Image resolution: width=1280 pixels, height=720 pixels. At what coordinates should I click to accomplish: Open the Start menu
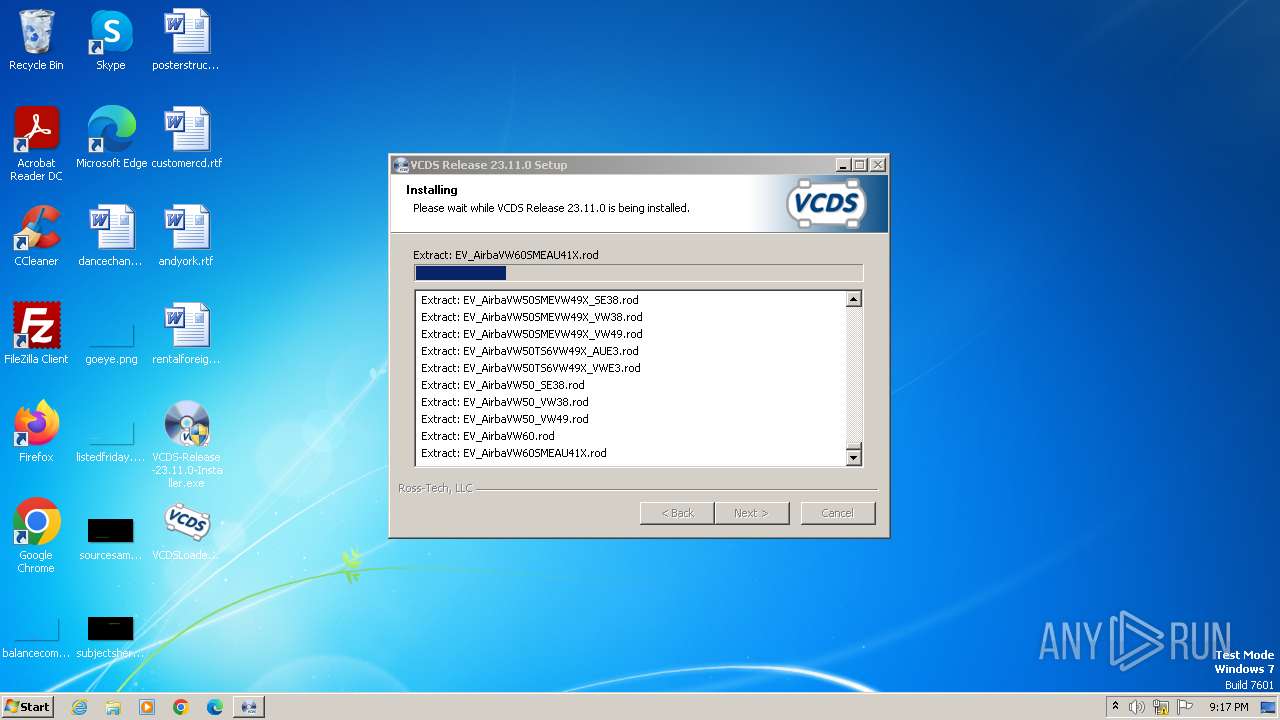click(x=27, y=707)
